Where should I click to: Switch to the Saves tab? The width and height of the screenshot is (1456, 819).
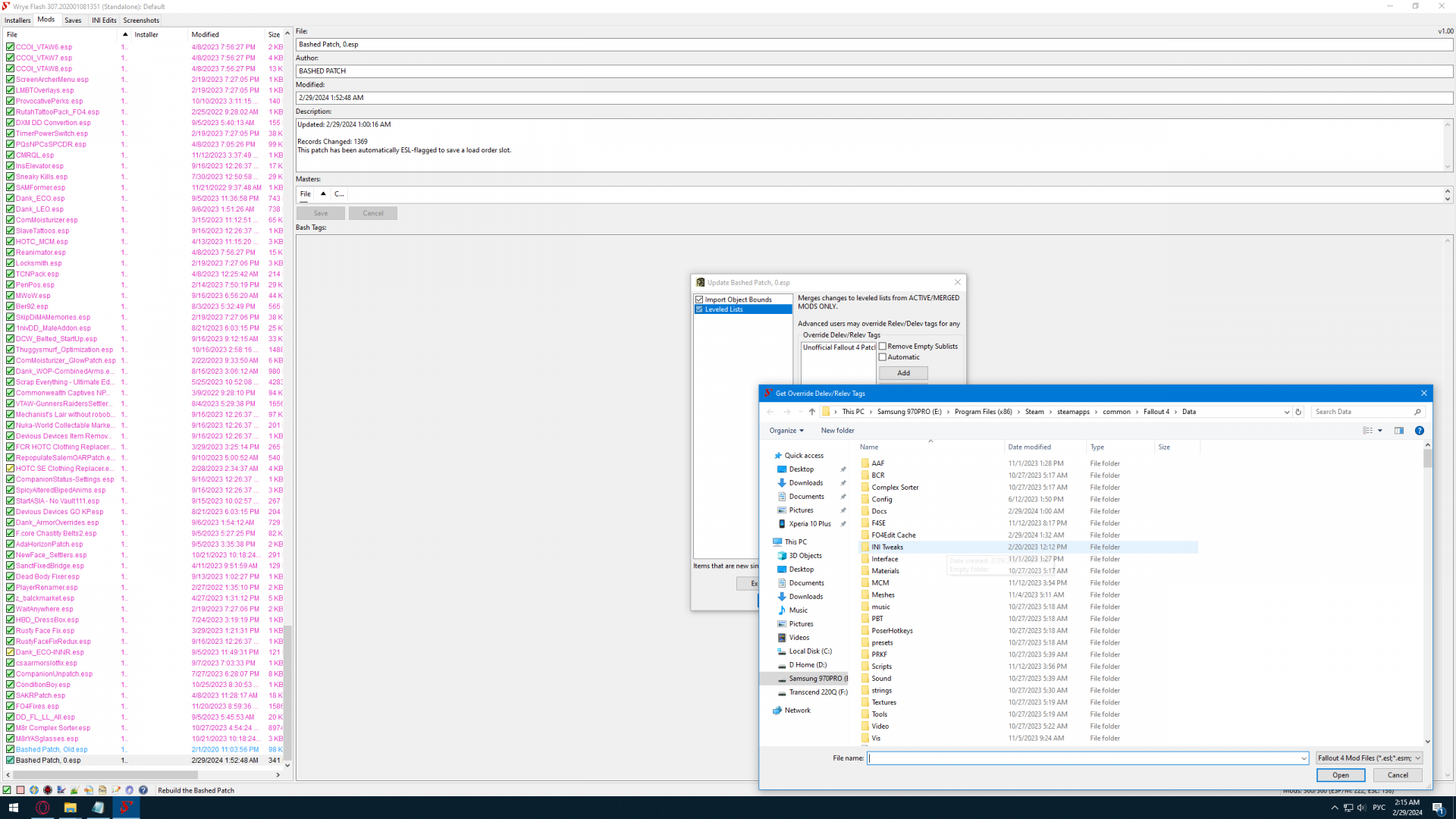(73, 20)
